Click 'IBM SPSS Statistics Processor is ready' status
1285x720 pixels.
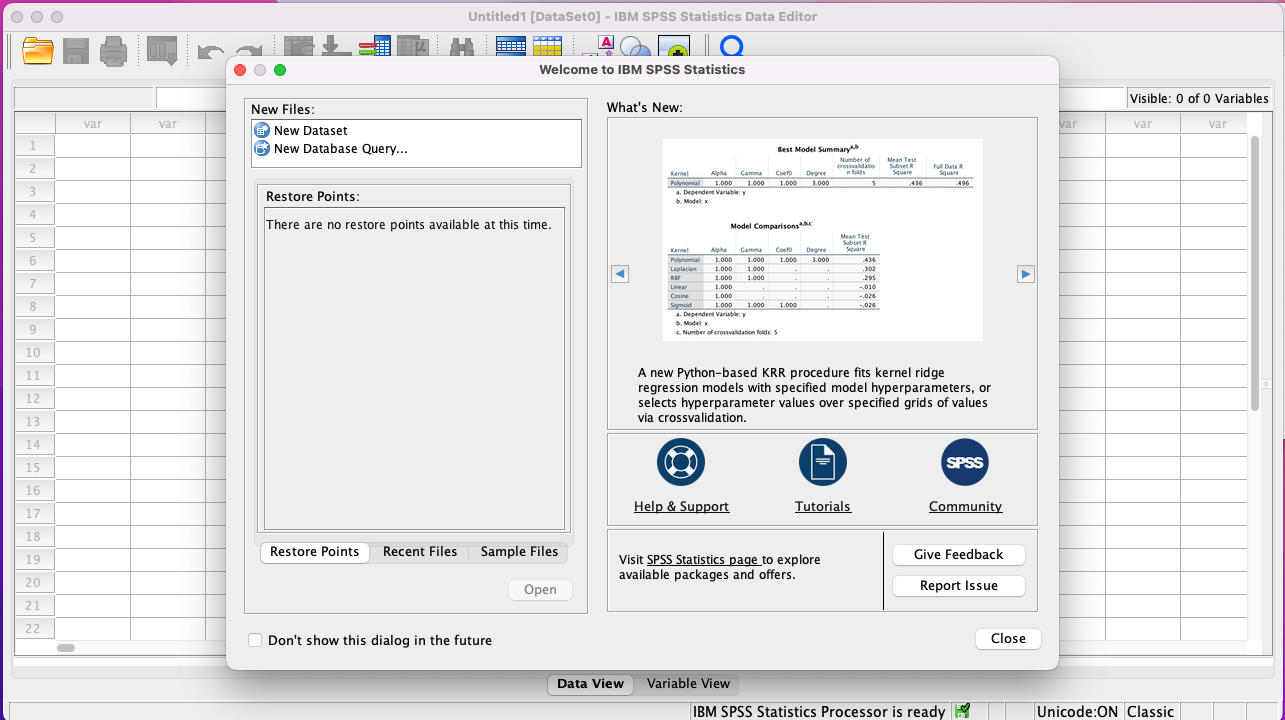coord(819,712)
